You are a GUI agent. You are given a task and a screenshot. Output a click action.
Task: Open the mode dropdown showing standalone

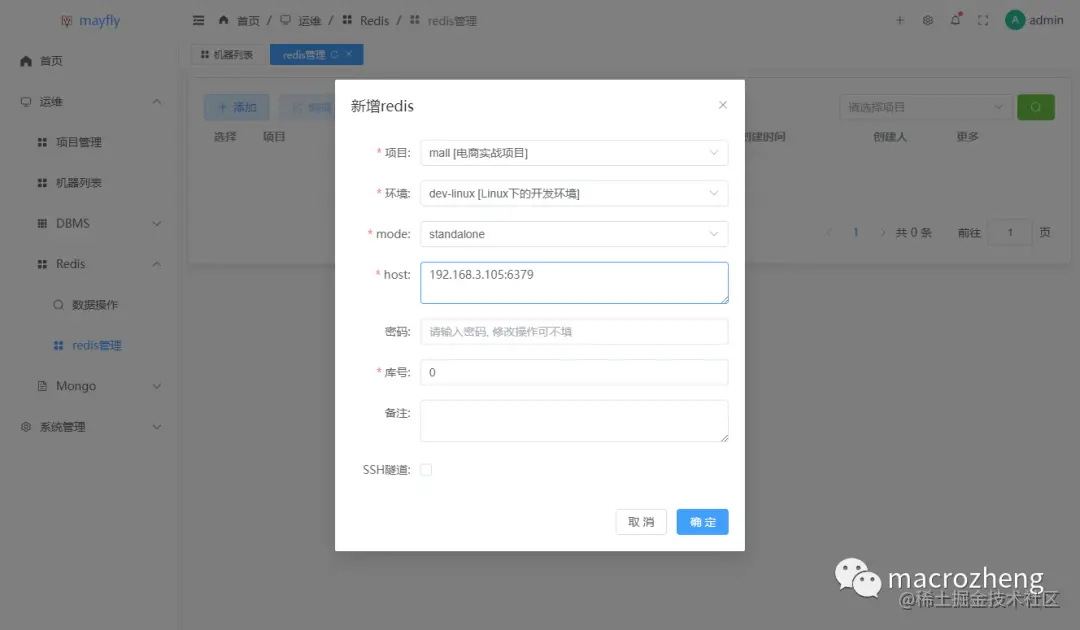point(574,234)
